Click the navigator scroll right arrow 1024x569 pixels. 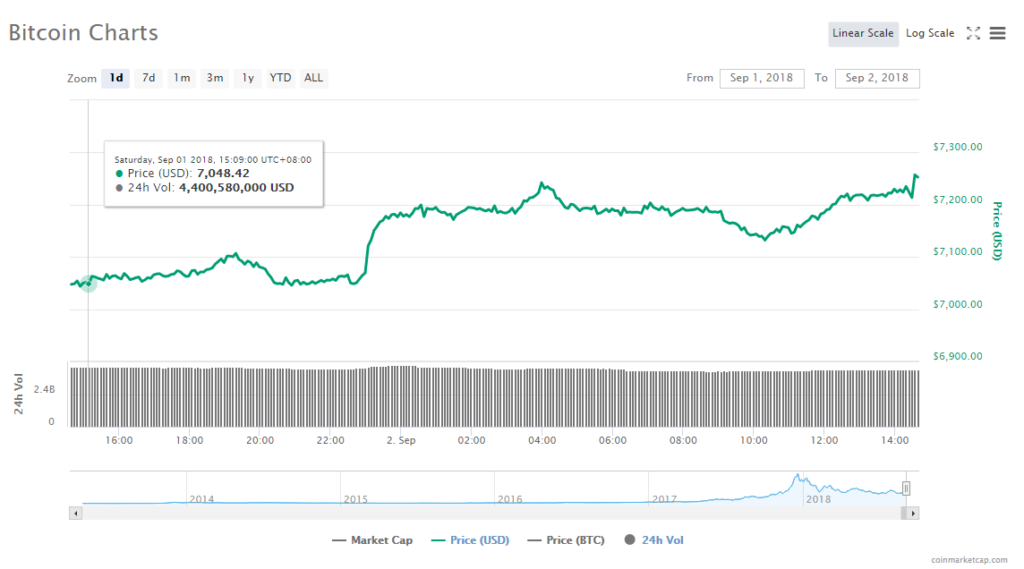[913, 513]
